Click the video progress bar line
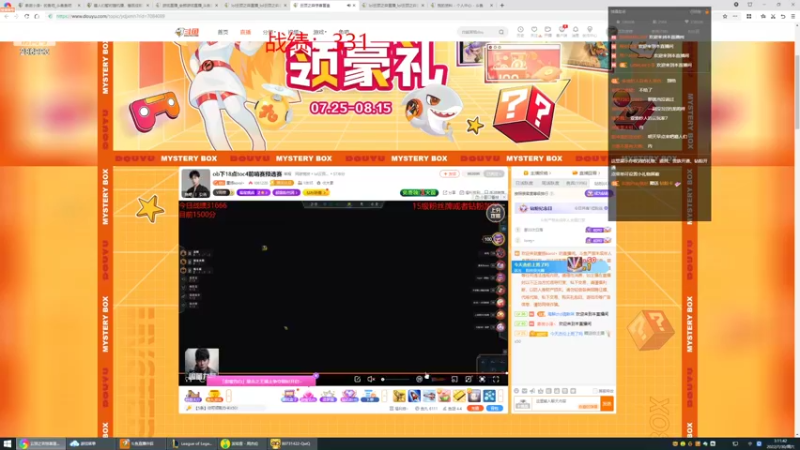Image resolution: width=800 pixels, height=450 pixels. [343, 373]
